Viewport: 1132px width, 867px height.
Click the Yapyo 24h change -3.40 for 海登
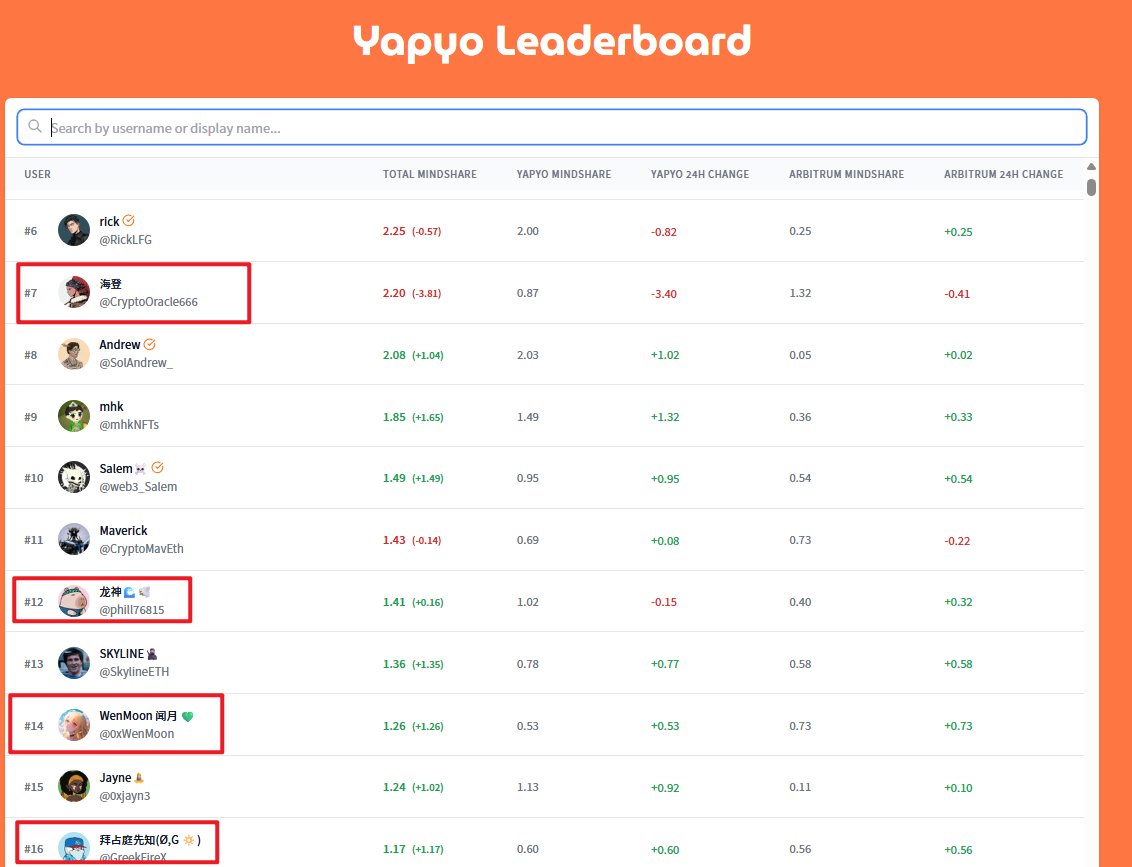coord(663,294)
